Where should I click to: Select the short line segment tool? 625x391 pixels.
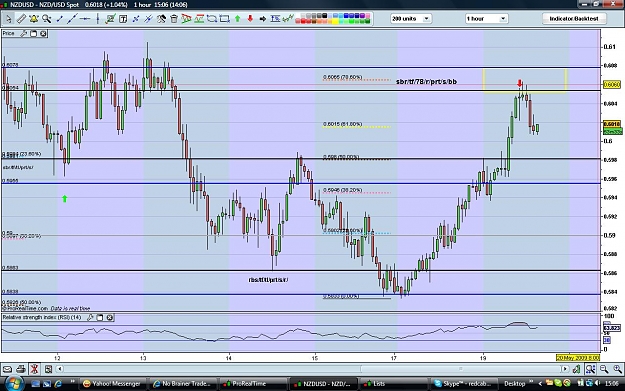[x=59, y=19]
